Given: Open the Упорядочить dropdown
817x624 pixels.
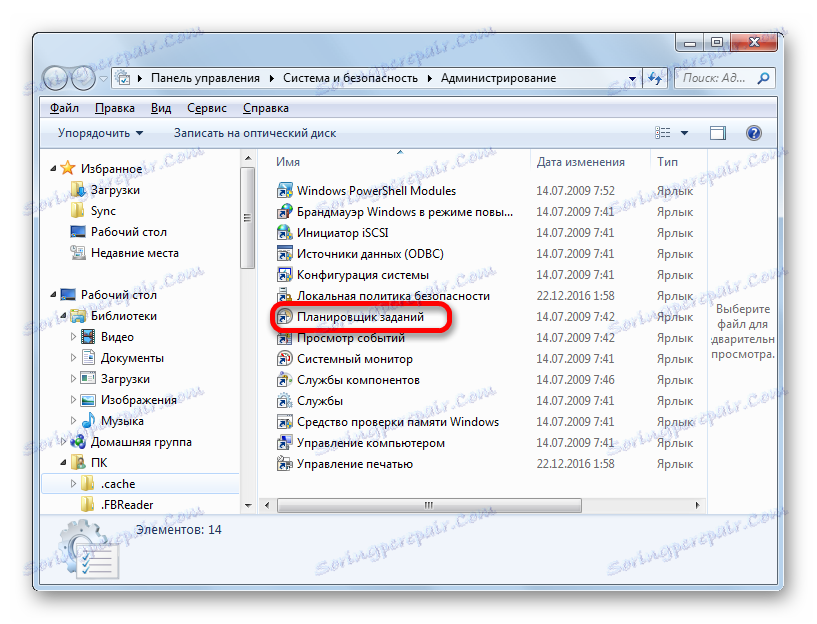Looking at the screenshot, I should [100, 133].
